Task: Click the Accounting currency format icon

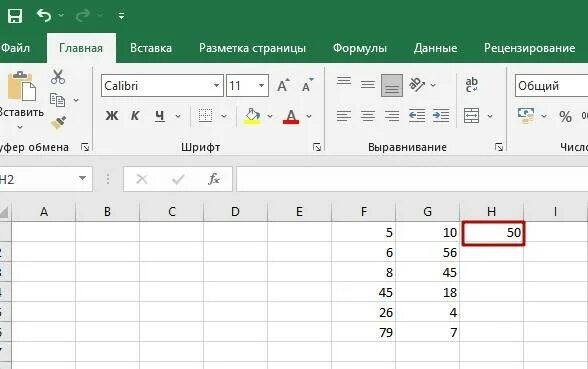Action: tap(526, 116)
